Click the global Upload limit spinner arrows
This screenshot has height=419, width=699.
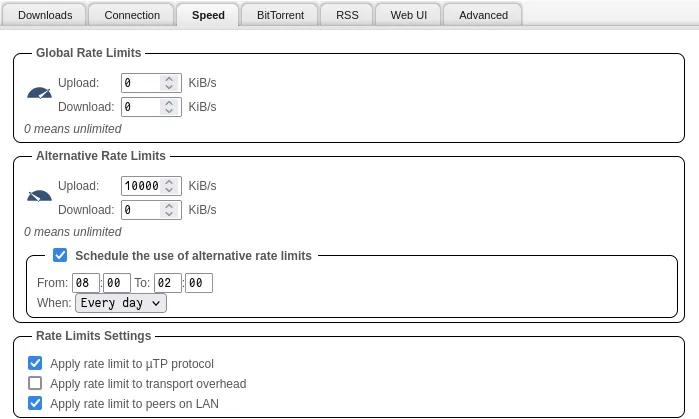click(170, 83)
